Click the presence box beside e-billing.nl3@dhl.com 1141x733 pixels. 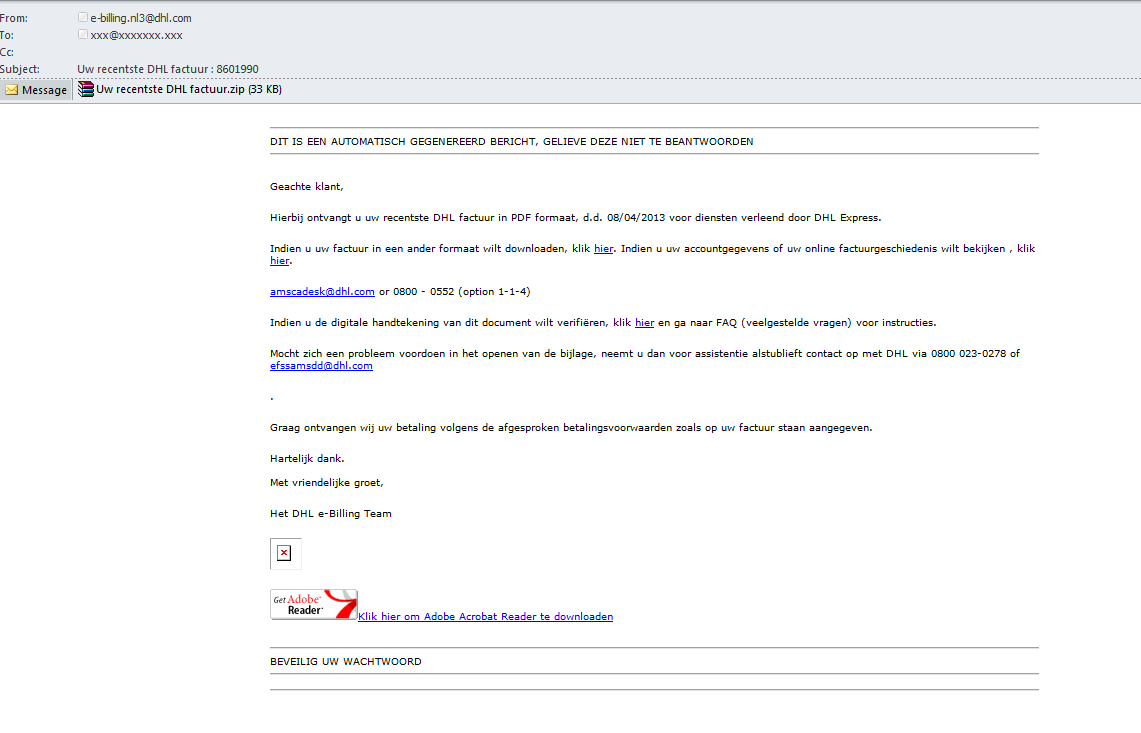(x=83, y=17)
